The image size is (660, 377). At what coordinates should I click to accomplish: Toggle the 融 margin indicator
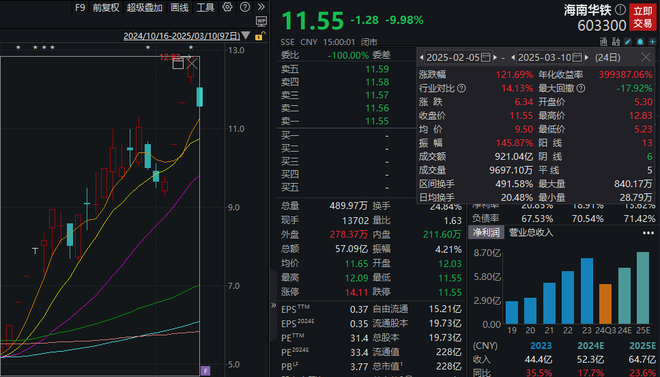pyautogui.click(x=615, y=42)
